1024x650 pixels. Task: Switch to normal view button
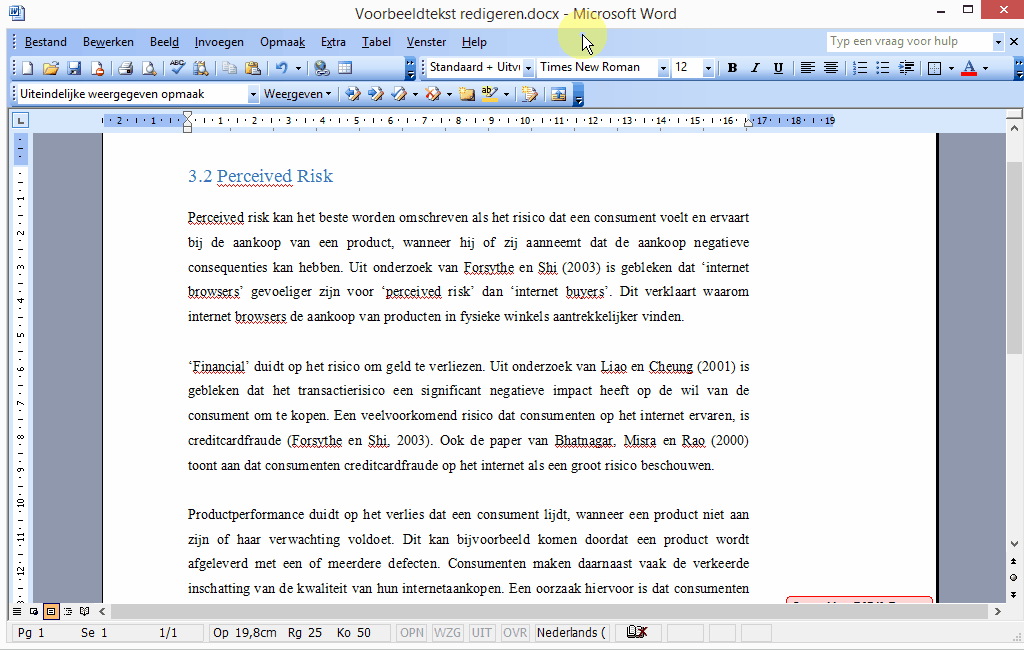(17, 611)
